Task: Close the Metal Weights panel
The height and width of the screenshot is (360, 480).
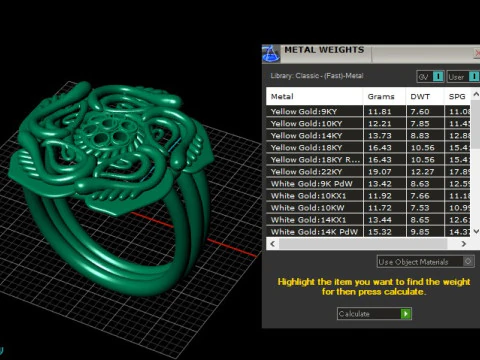Action: (x=477, y=53)
